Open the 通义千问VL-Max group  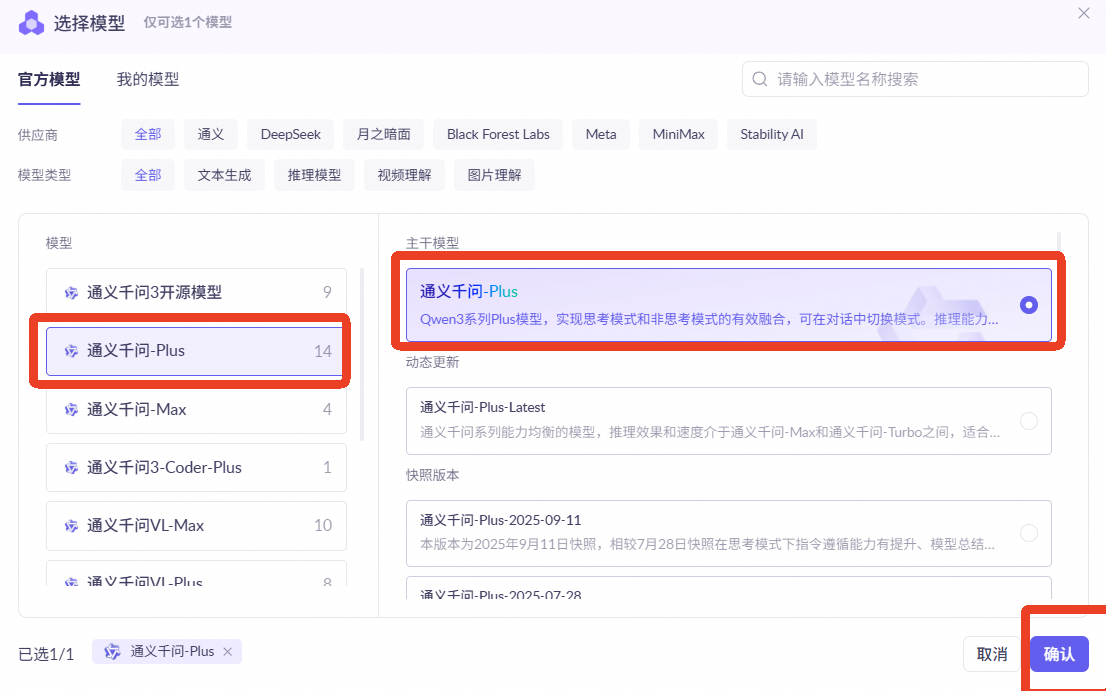click(196, 526)
